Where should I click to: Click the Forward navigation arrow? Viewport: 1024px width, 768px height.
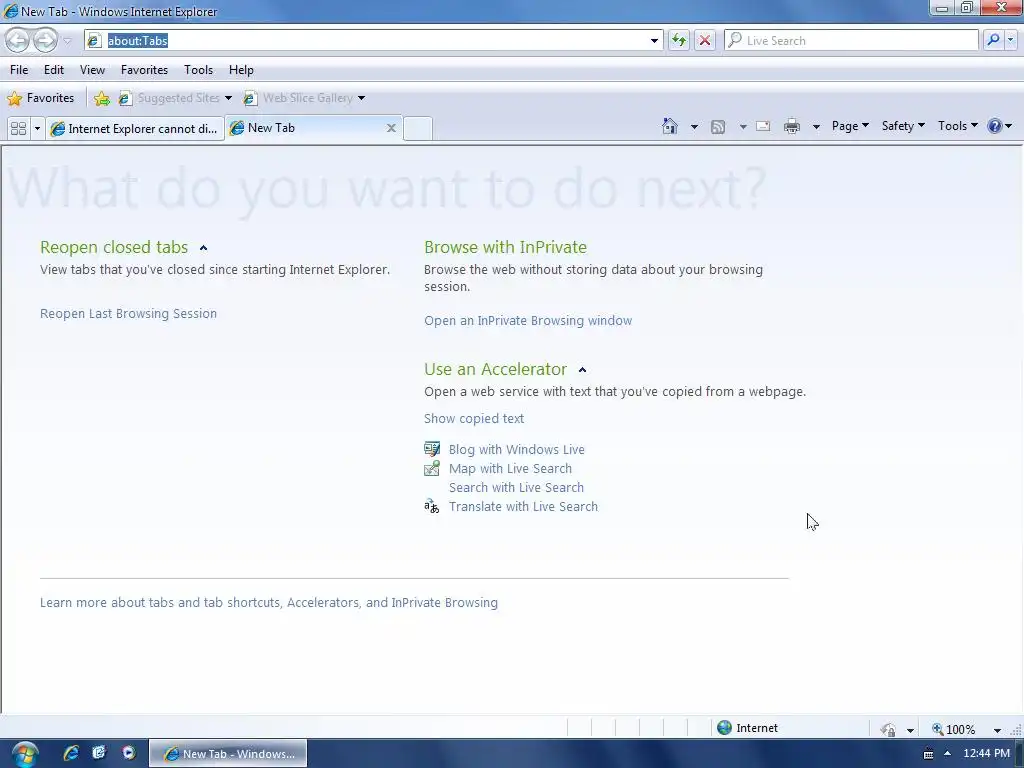[45, 40]
